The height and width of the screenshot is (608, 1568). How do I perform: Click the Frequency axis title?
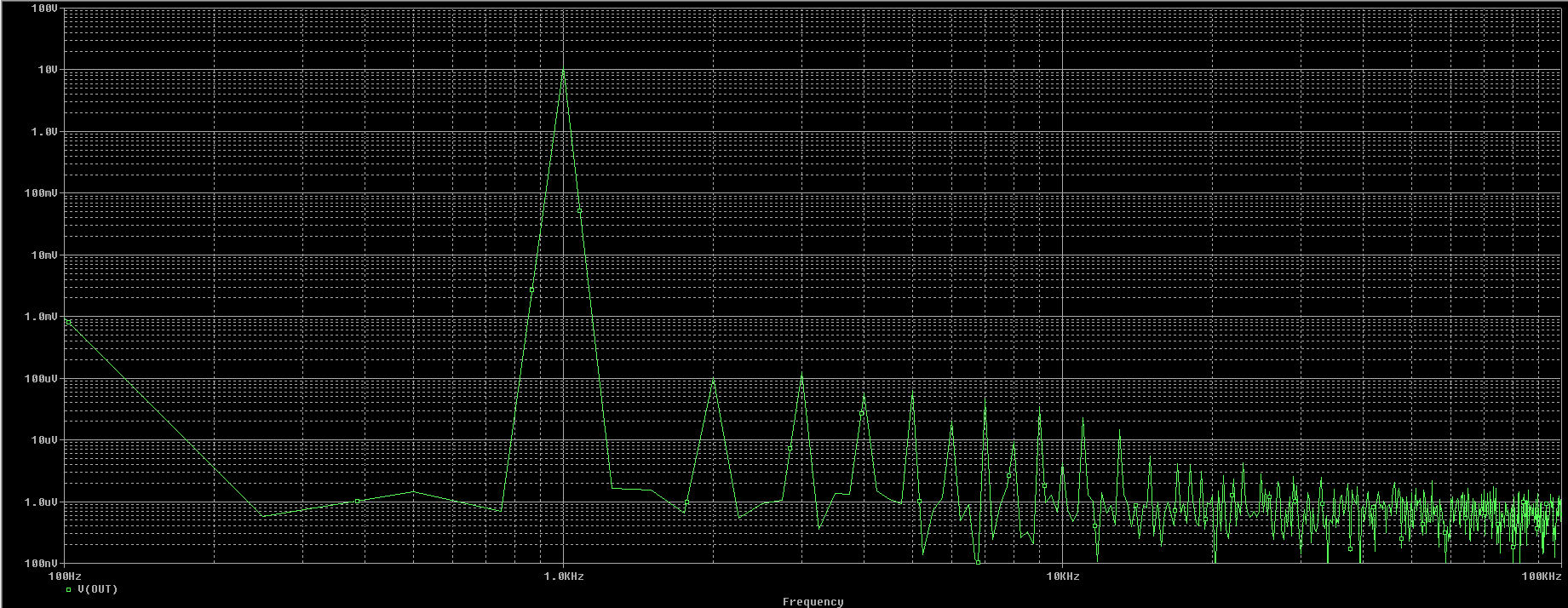coord(813,601)
